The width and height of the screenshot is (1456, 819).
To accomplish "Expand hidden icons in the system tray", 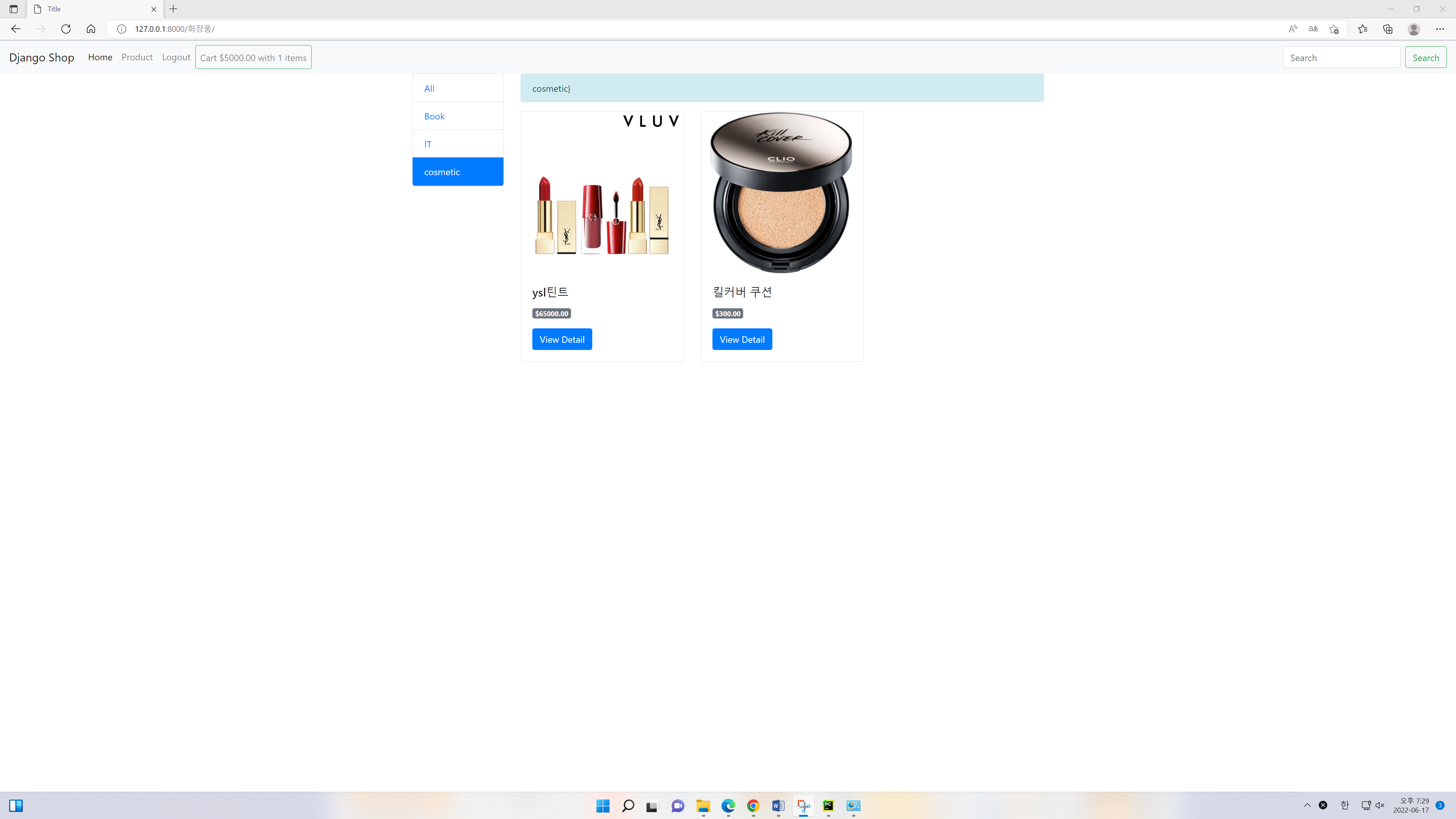I will (x=1307, y=805).
